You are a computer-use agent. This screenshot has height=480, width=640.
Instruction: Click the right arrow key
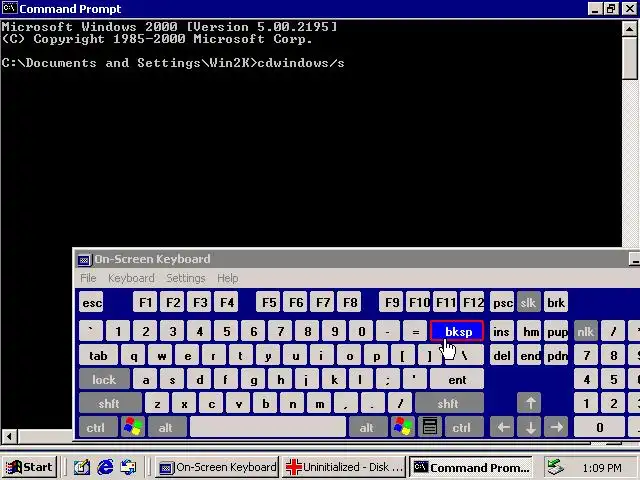pyautogui.click(x=556, y=427)
